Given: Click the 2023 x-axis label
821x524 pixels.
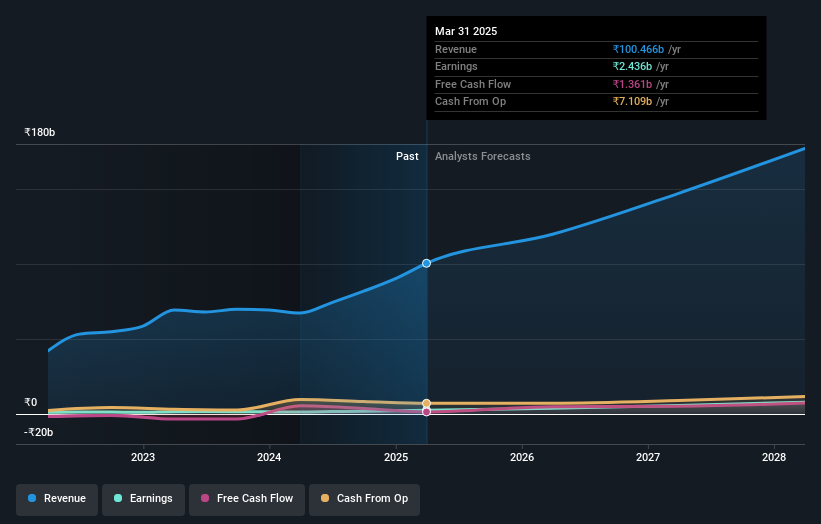Looking at the screenshot, I should [x=143, y=457].
